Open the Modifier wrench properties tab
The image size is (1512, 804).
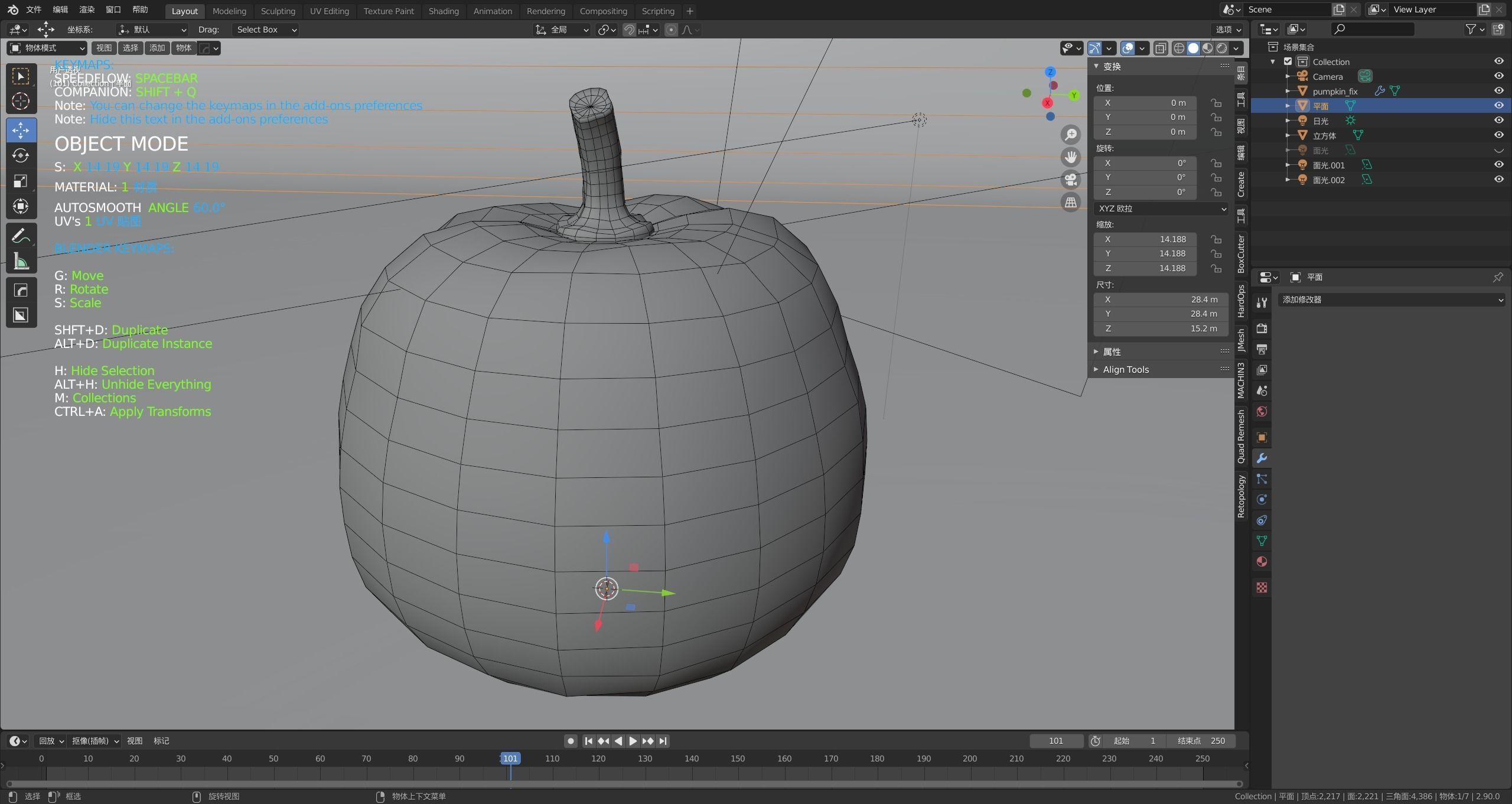1262,458
